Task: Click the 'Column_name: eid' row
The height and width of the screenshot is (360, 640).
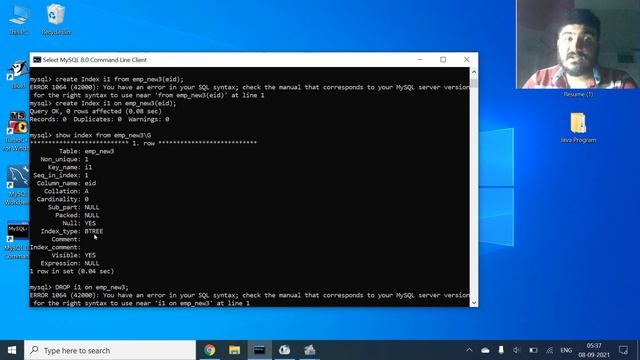Action: 67,183
